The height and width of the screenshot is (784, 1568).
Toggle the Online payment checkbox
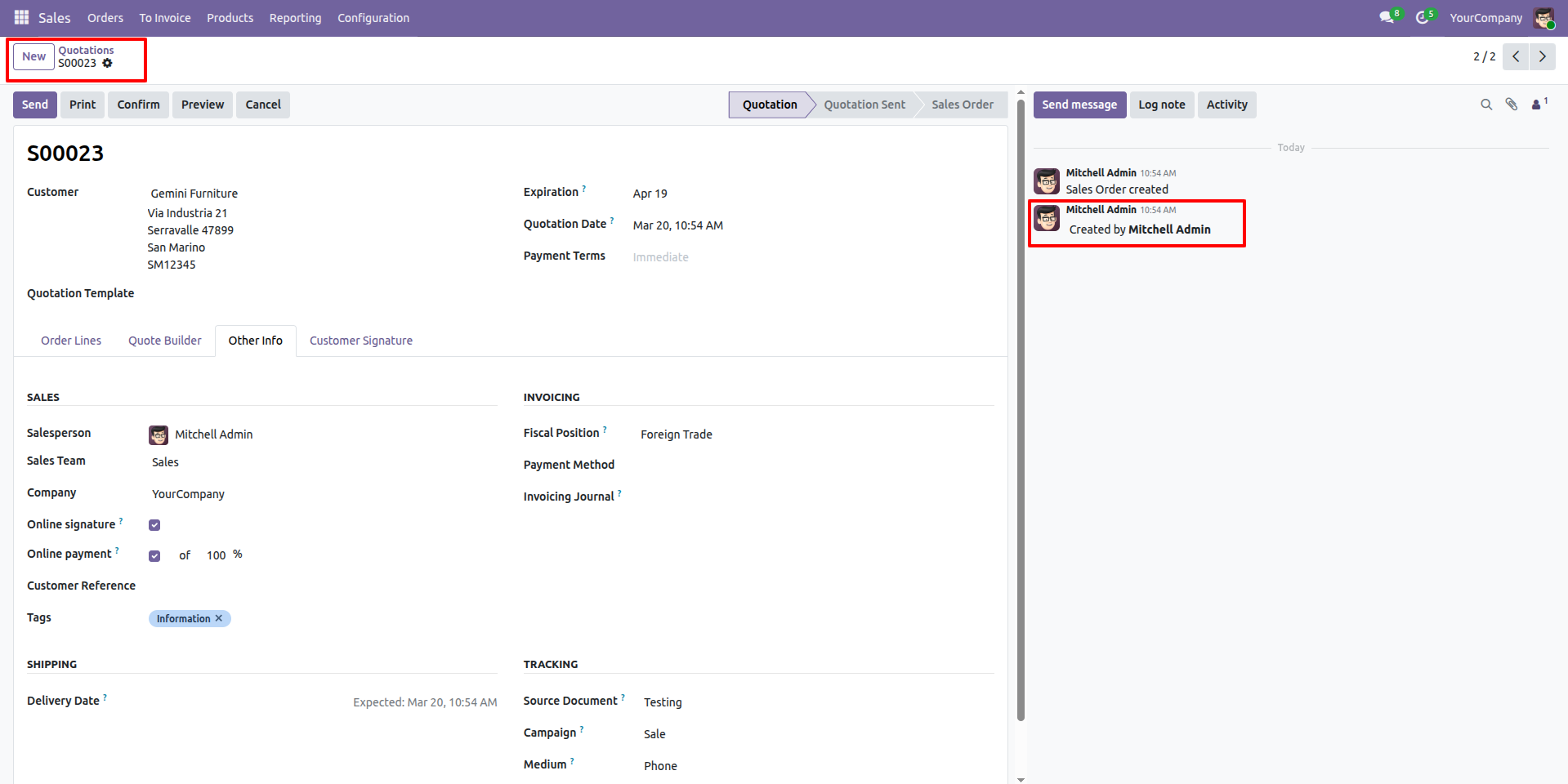[154, 556]
